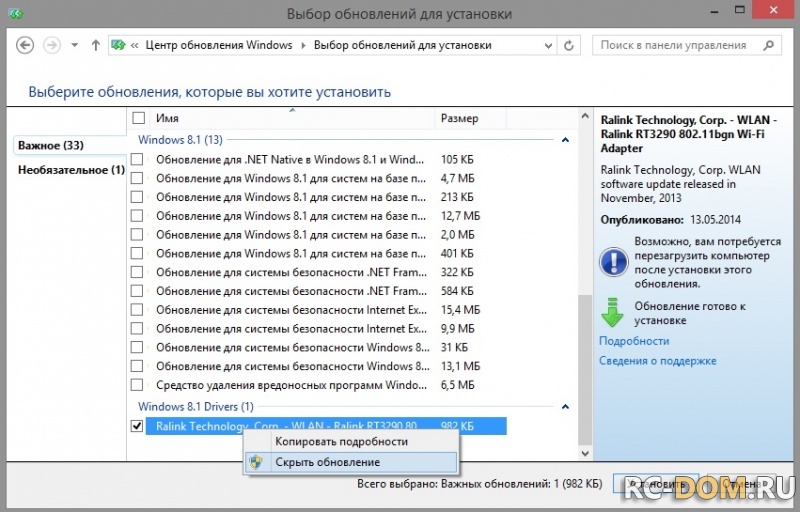800x512 pixels.
Task: Click the 'Выбор обновлений для установки' breadcrumb
Action: 403,45
